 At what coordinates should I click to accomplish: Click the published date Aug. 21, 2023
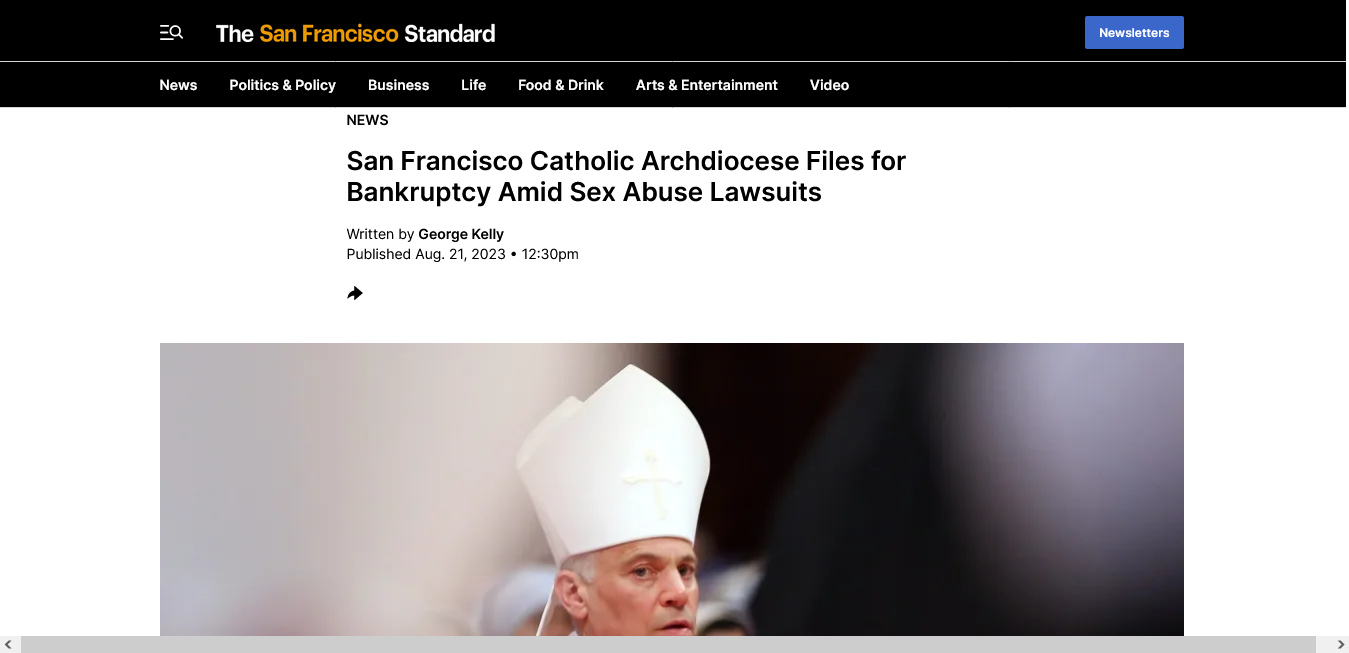click(x=460, y=254)
